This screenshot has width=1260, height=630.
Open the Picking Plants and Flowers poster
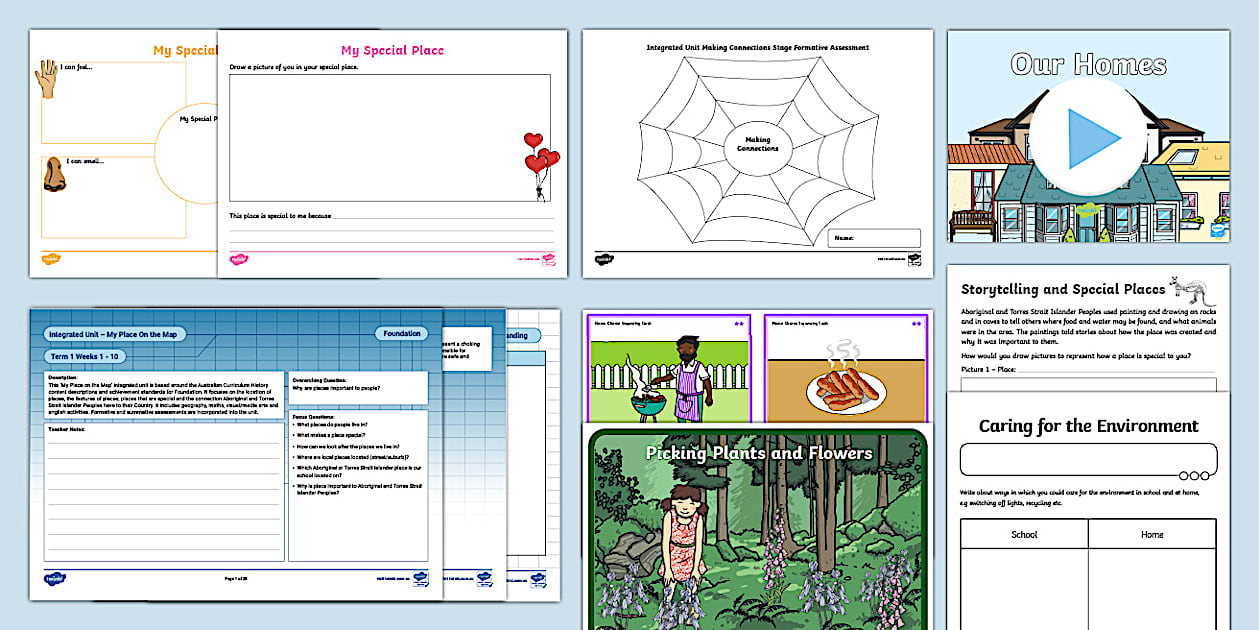757,530
